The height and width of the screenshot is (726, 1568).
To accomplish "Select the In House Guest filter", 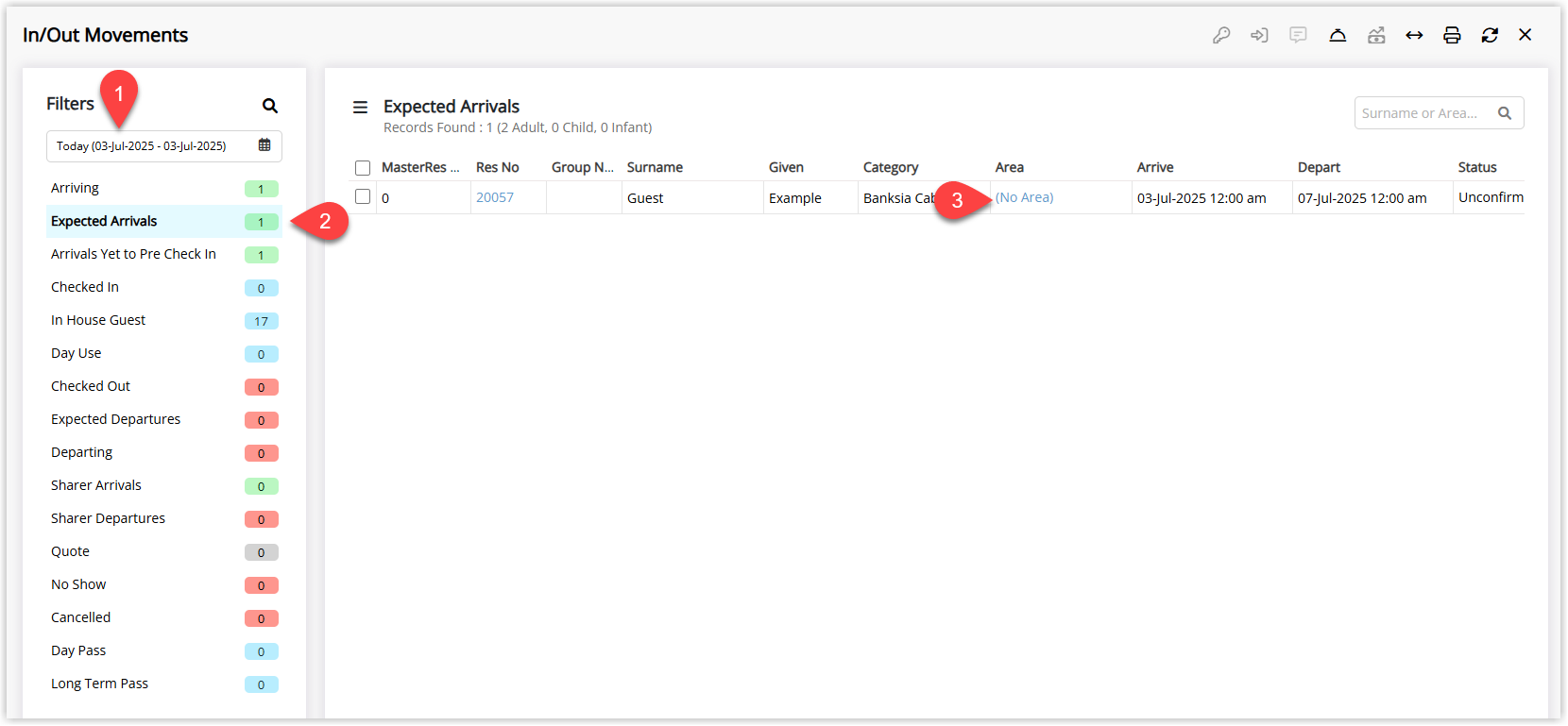I will coord(164,321).
